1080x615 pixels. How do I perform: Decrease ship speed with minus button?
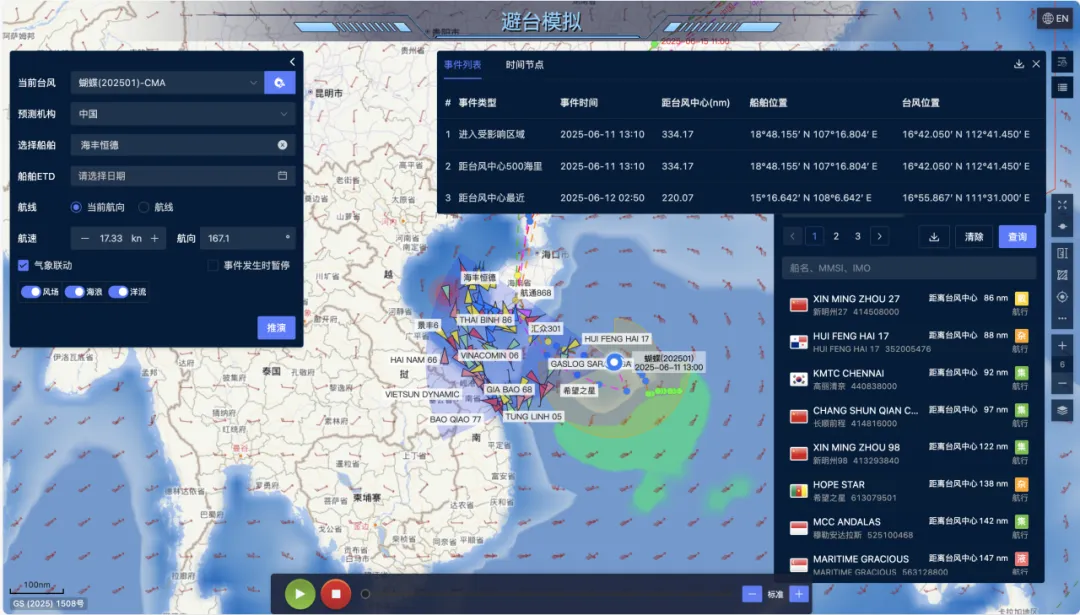pos(85,238)
